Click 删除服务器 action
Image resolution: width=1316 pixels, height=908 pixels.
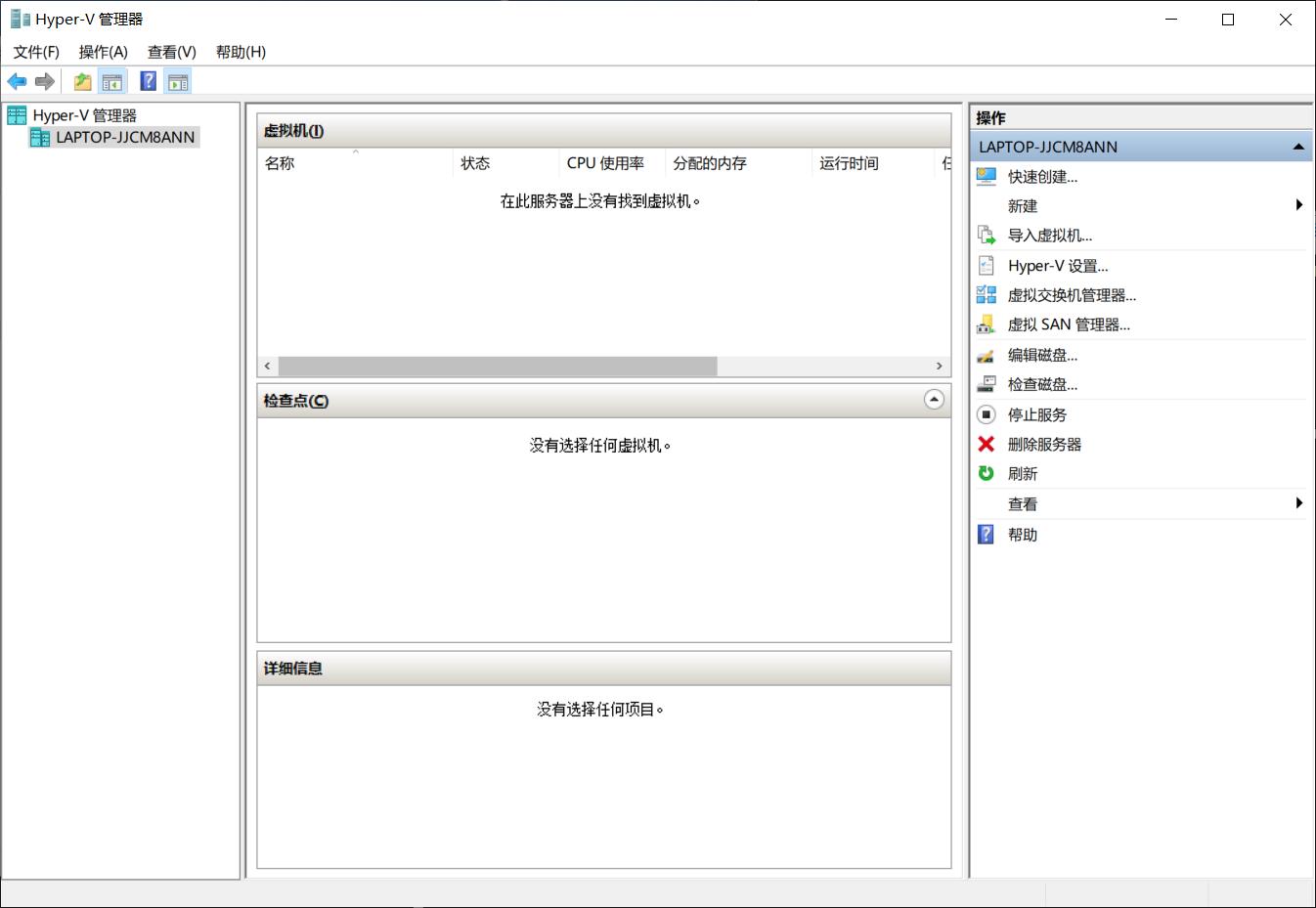coord(1044,444)
